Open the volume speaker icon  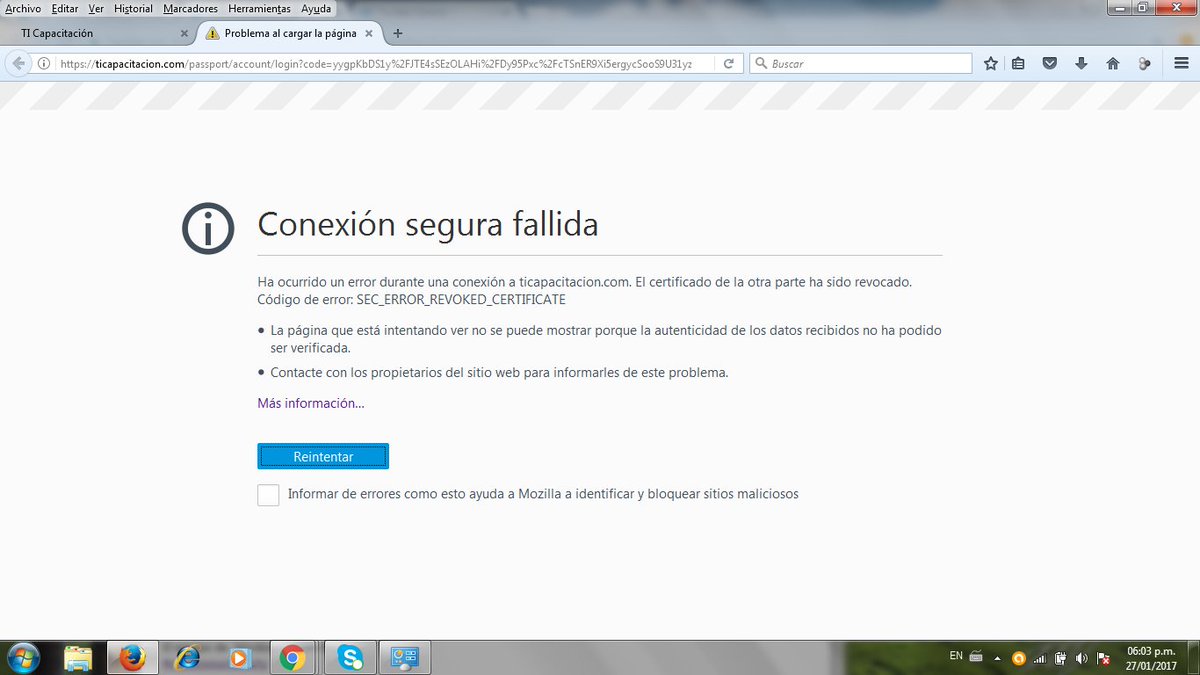(x=1082, y=658)
